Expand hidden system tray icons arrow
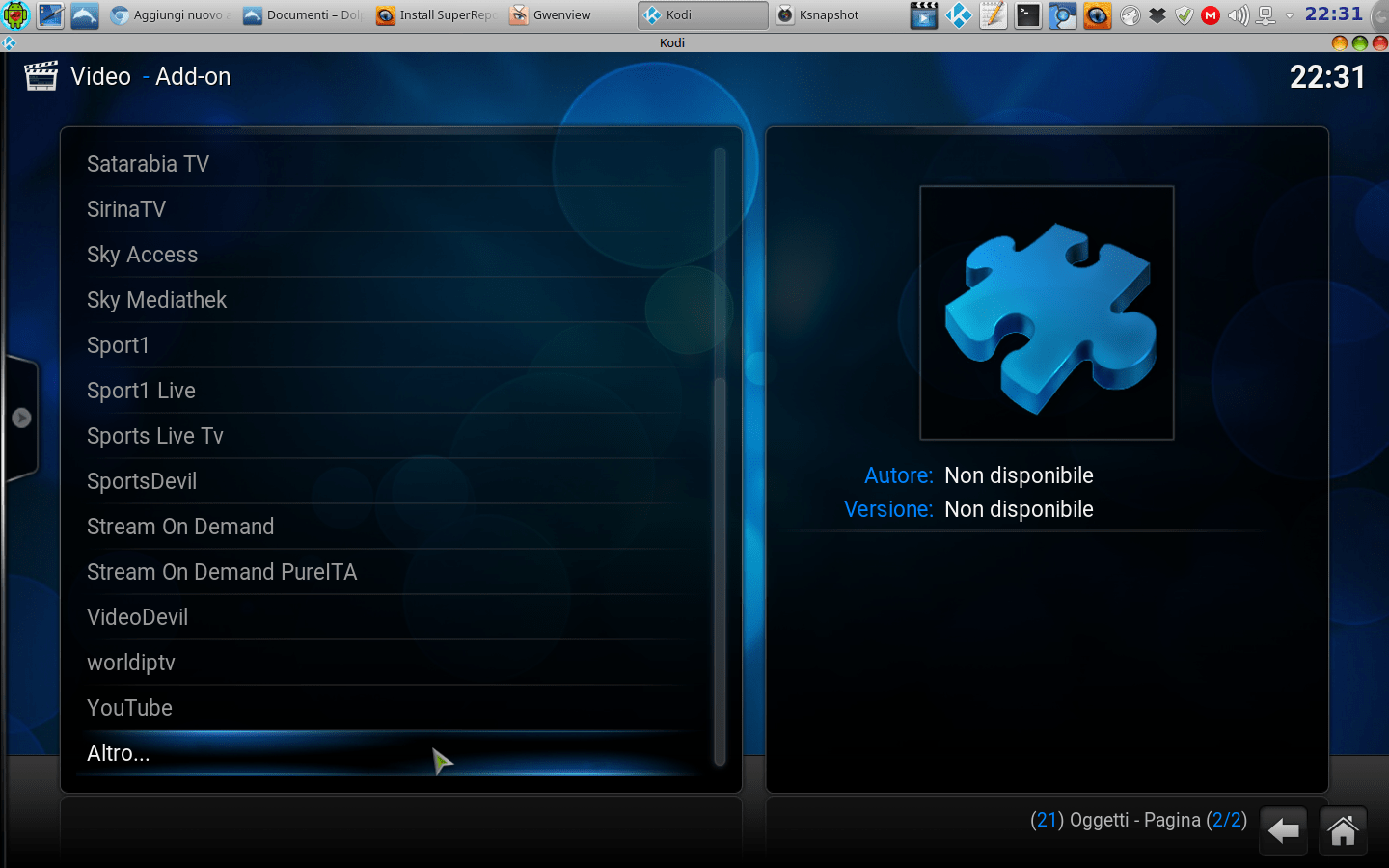Image resolution: width=1389 pixels, height=868 pixels. coord(1289,15)
